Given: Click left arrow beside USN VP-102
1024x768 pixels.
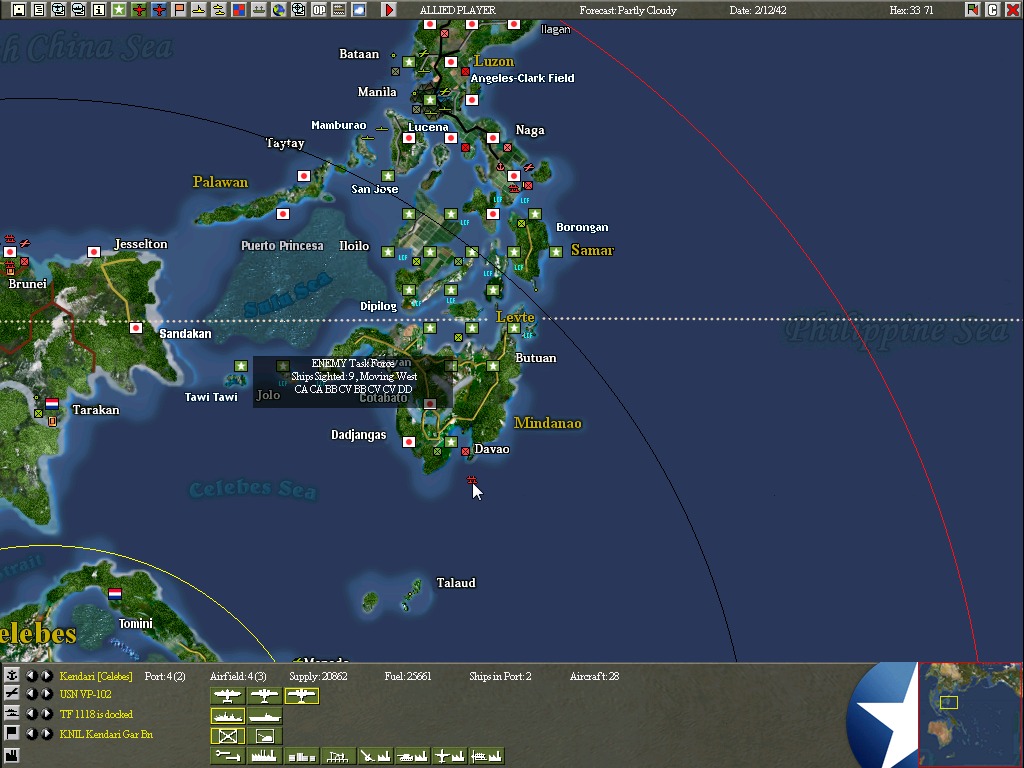Looking at the screenshot, I should 31,694.
